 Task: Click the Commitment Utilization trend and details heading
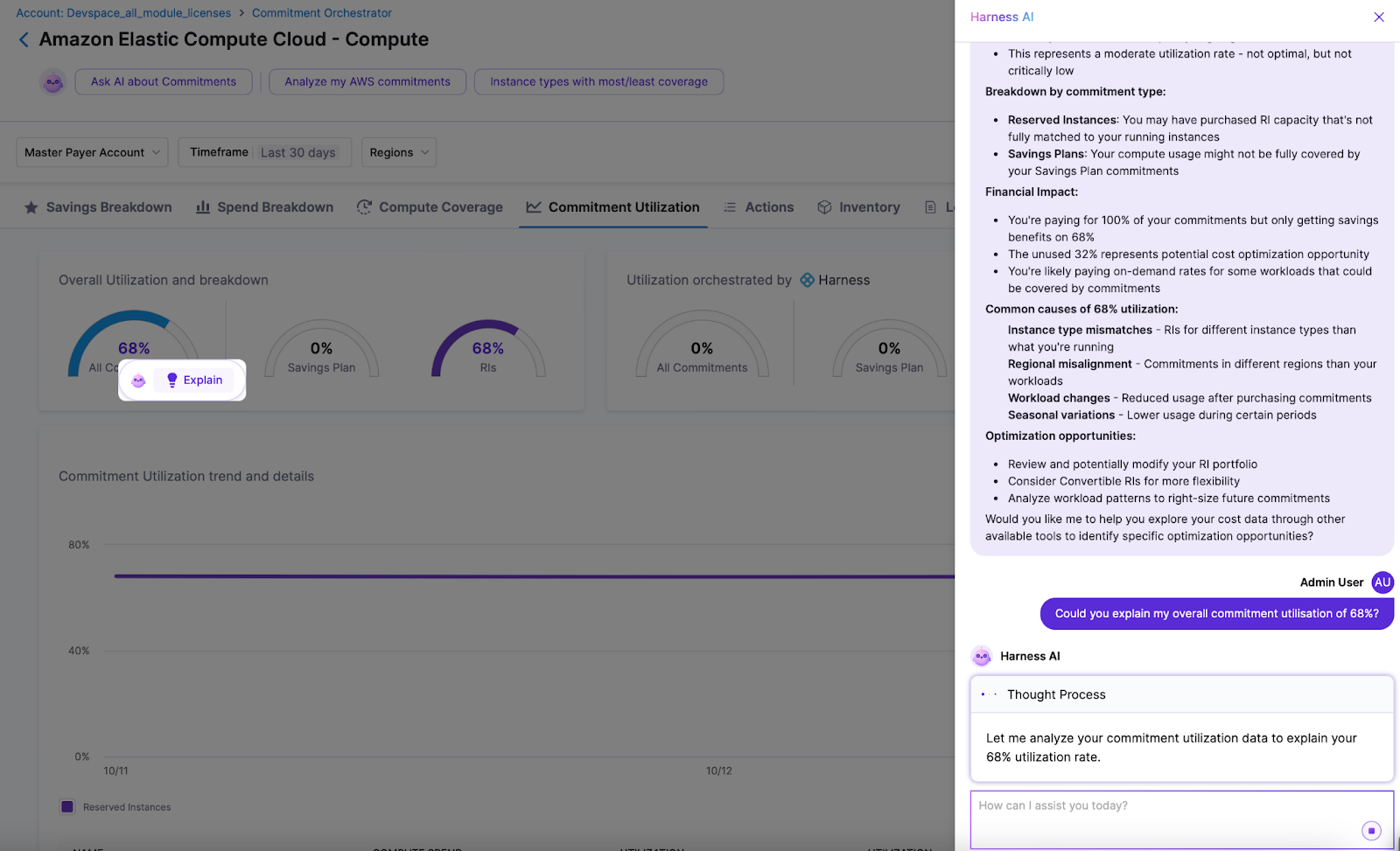(186, 476)
